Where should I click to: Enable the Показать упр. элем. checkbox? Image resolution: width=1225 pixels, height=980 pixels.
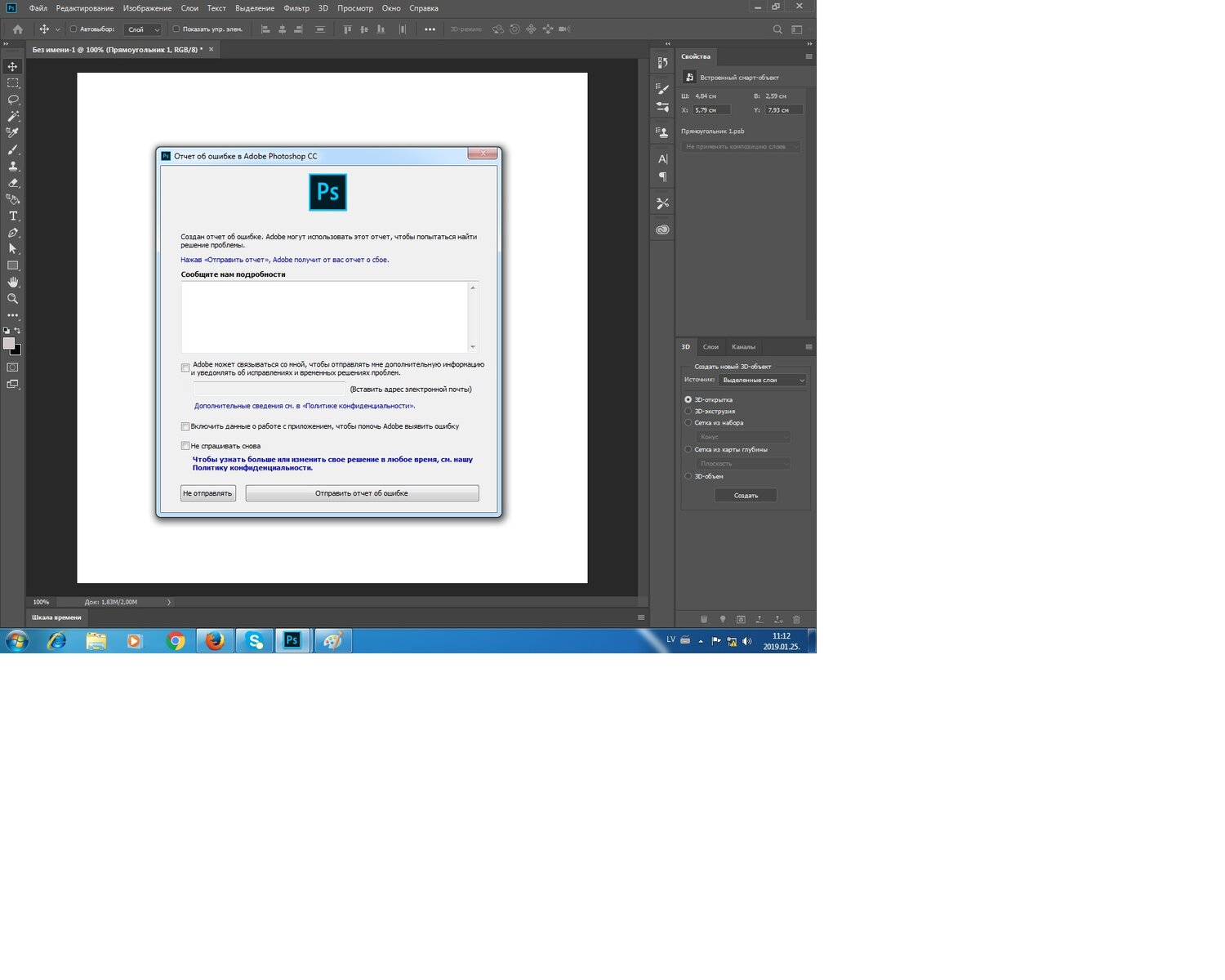pyautogui.click(x=176, y=29)
